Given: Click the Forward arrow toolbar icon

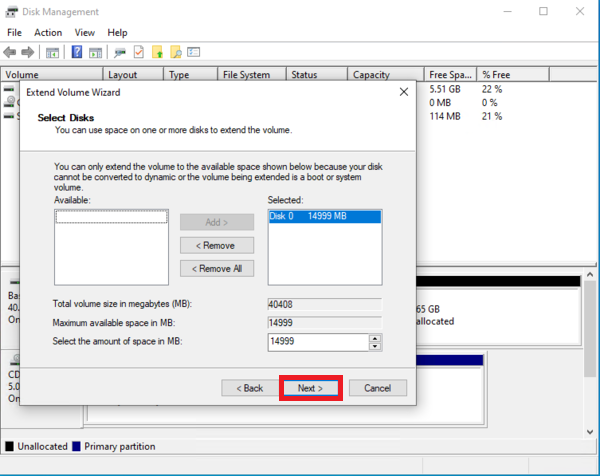Looking at the screenshot, I should [x=29, y=52].
